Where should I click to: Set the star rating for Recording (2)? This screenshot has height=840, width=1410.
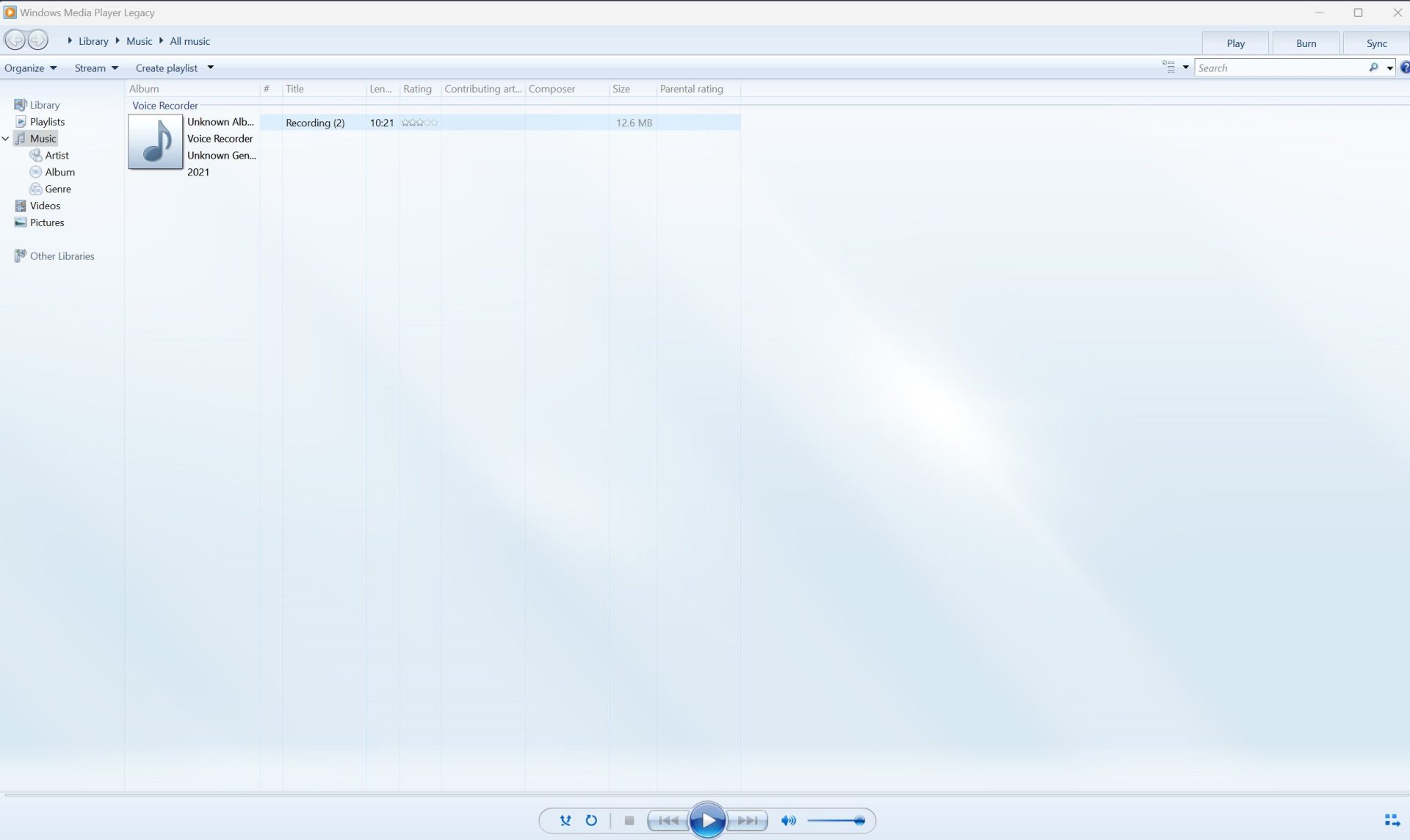tap(420, 123)
